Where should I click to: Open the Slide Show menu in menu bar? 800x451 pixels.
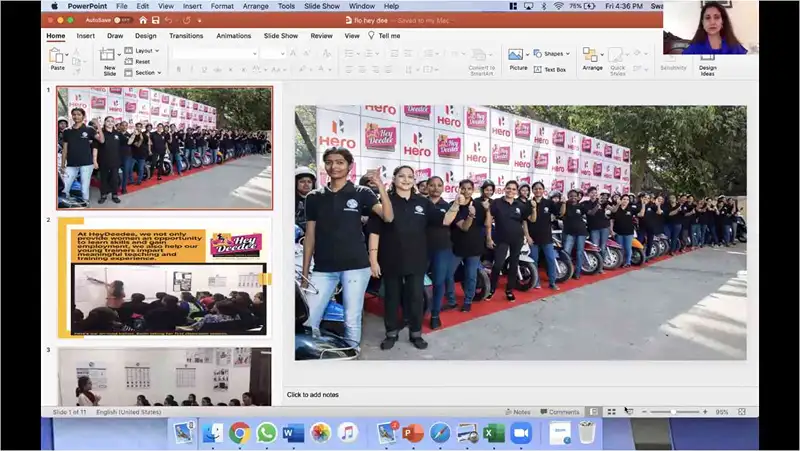click(321, 6)
